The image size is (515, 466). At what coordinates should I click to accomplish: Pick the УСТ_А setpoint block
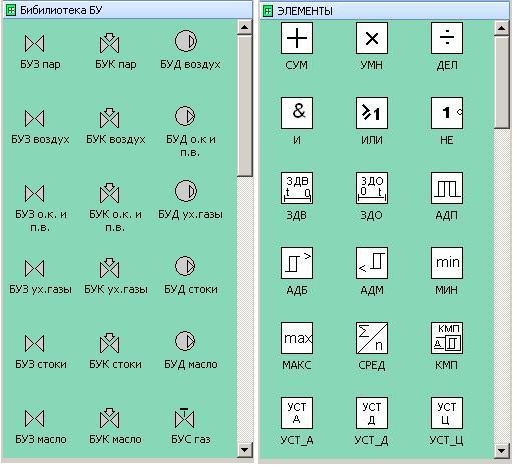point(297,413)
